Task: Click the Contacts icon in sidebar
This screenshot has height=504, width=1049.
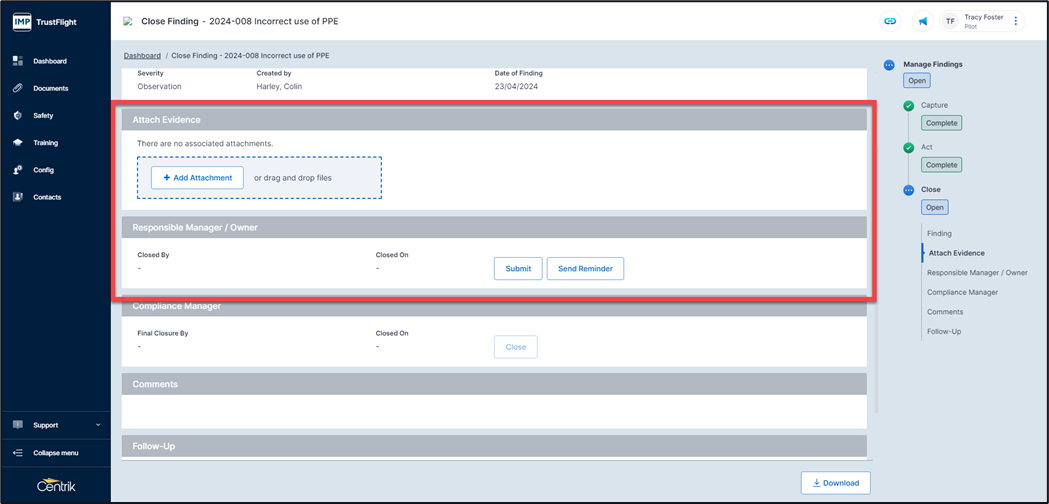Action: (18, 197)
